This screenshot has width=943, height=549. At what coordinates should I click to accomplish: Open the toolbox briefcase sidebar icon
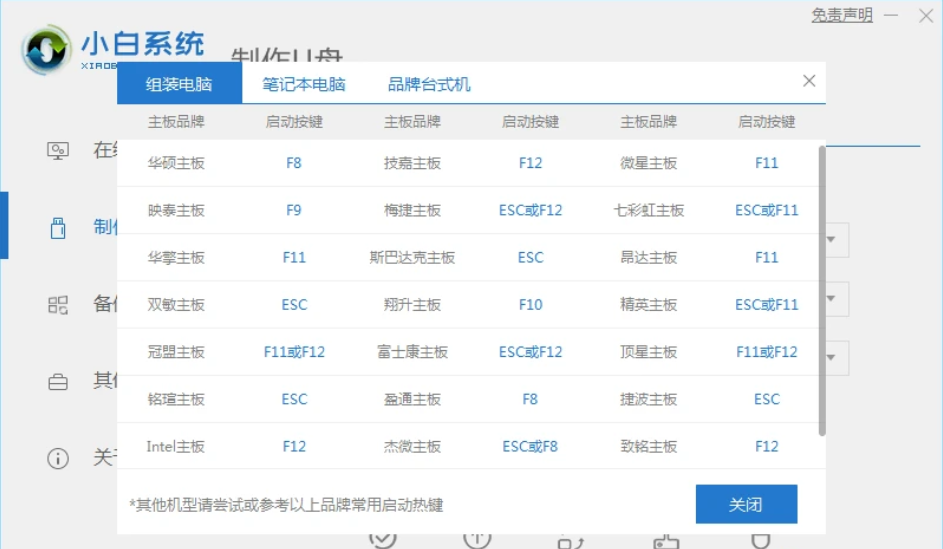(58, 382)
